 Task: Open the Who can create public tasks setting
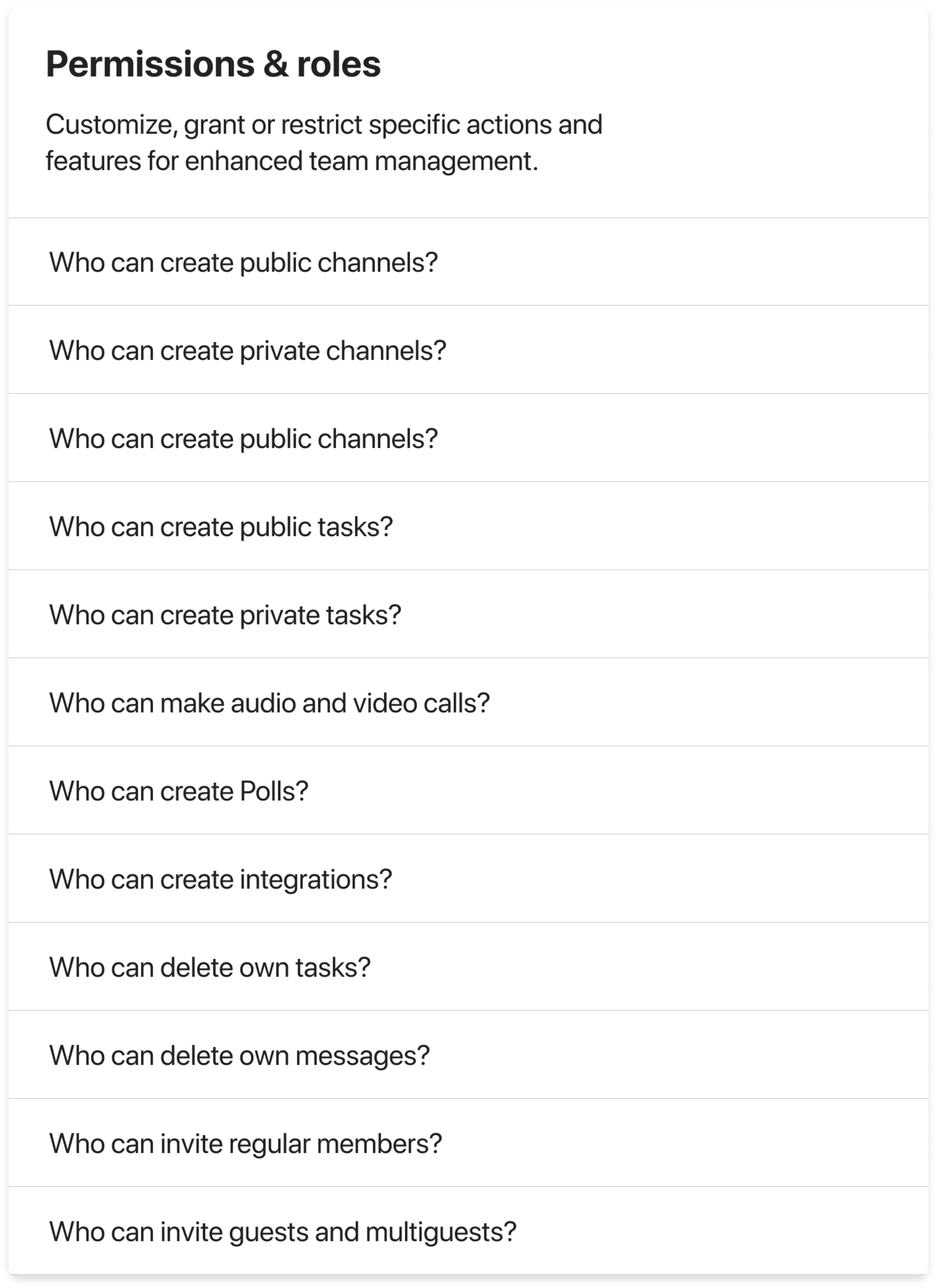221,526
